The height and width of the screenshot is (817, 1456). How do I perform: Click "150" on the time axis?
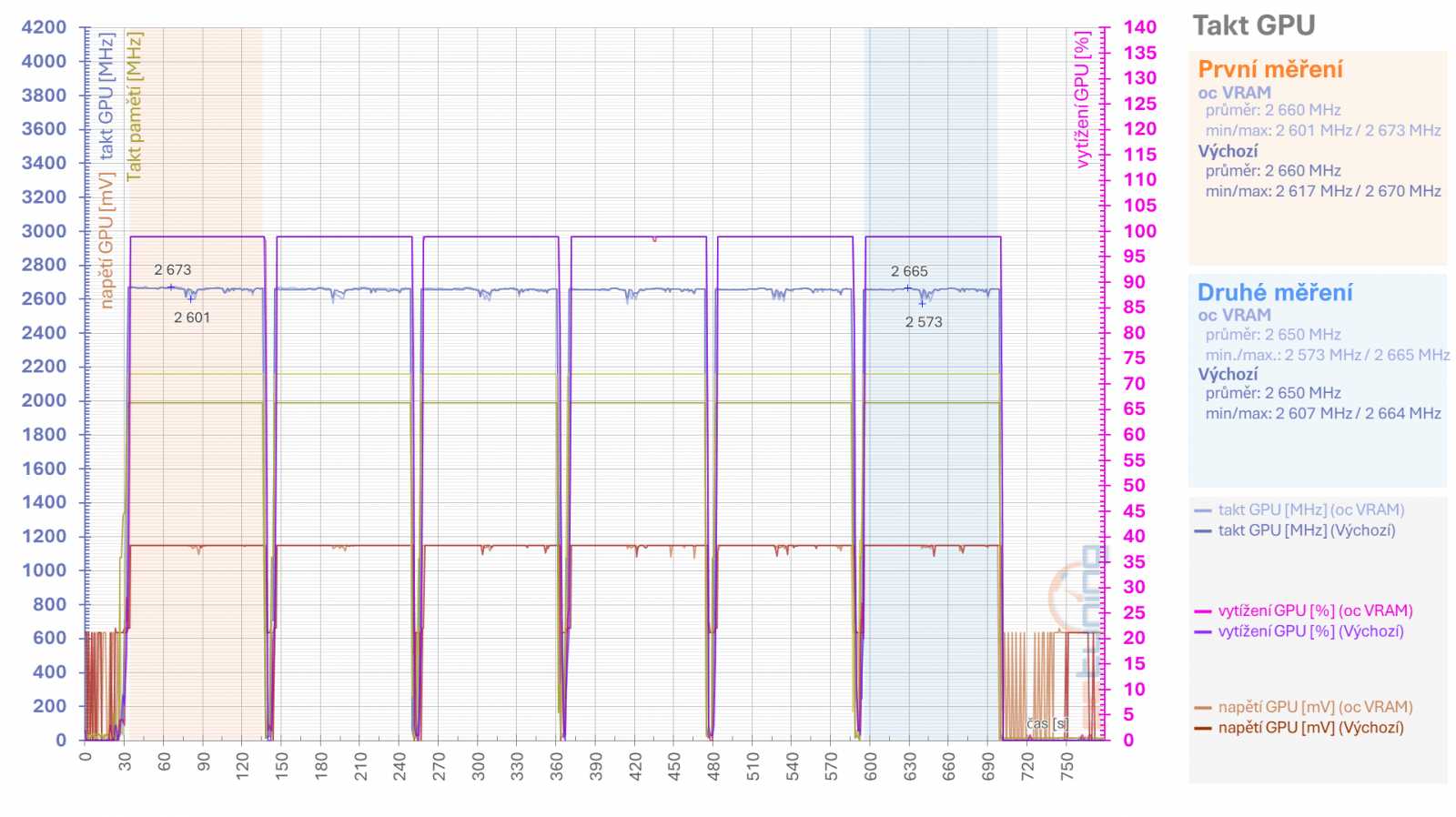(x=281, y=766)
